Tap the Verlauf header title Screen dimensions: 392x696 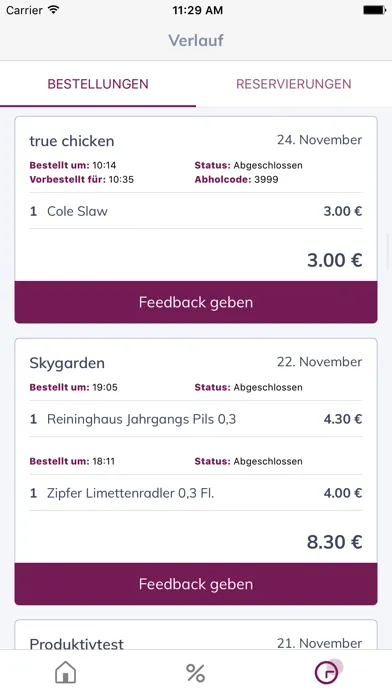coord(196,40)
